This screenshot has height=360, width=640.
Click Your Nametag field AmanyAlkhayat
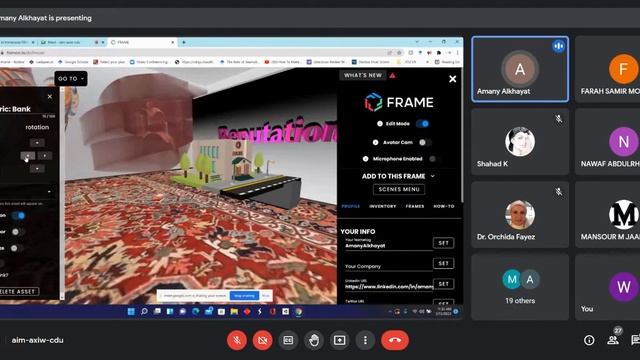coord(389,246)
